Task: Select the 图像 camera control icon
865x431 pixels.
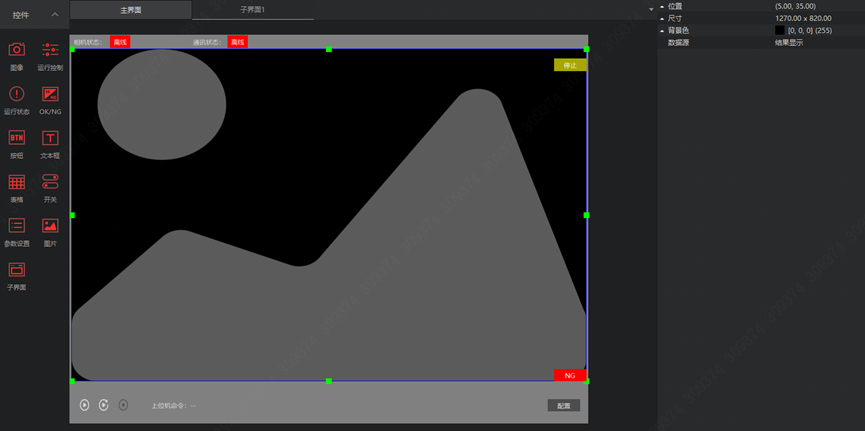Action: click(x=16, y=50)
